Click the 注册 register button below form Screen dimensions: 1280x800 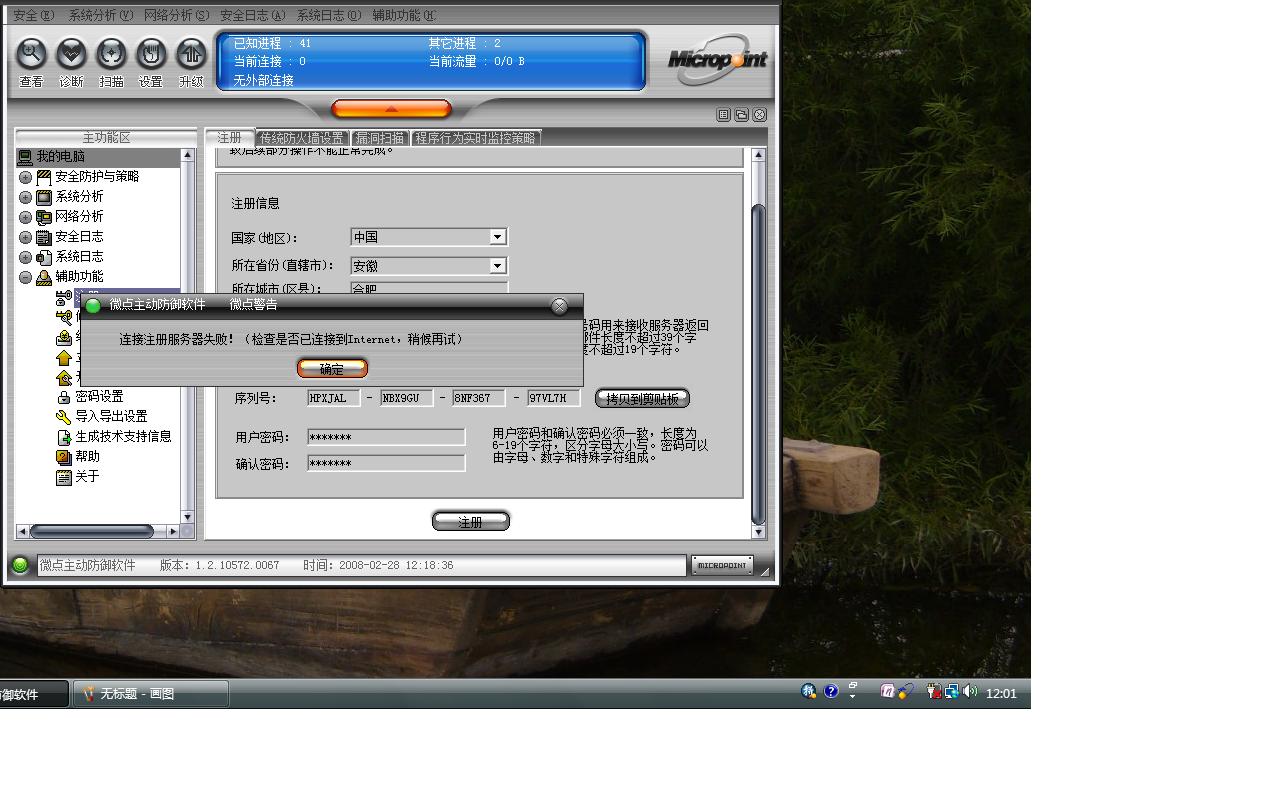coord(471,521)
